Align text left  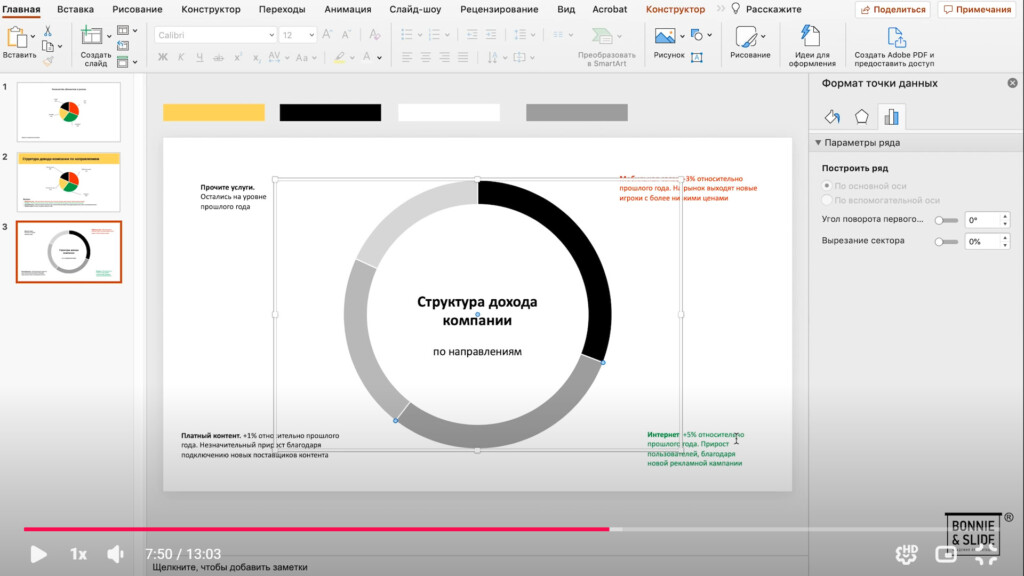tap(407, 57)
